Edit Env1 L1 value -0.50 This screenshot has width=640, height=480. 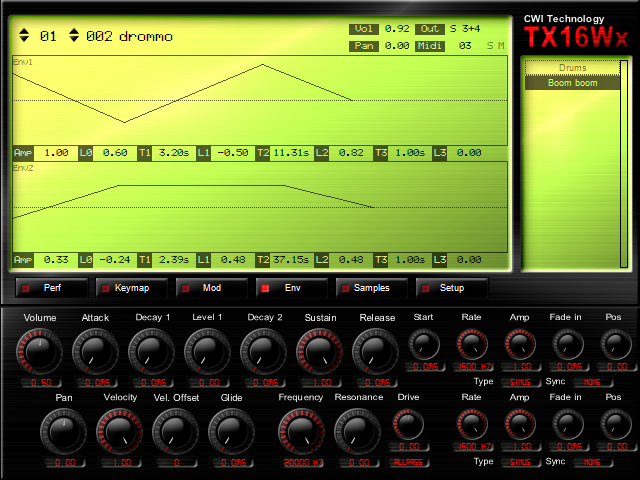point(233,153)
